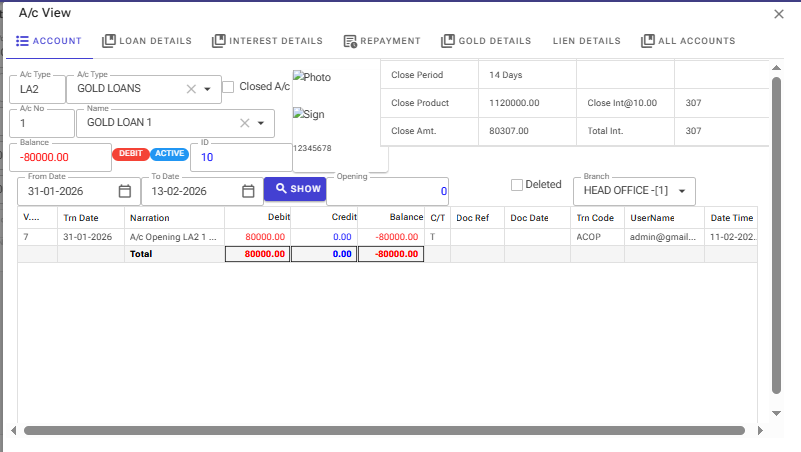This screenshot has width=801, height=452.
Task: Enable the Deleted checkbox
Action: 517,184
